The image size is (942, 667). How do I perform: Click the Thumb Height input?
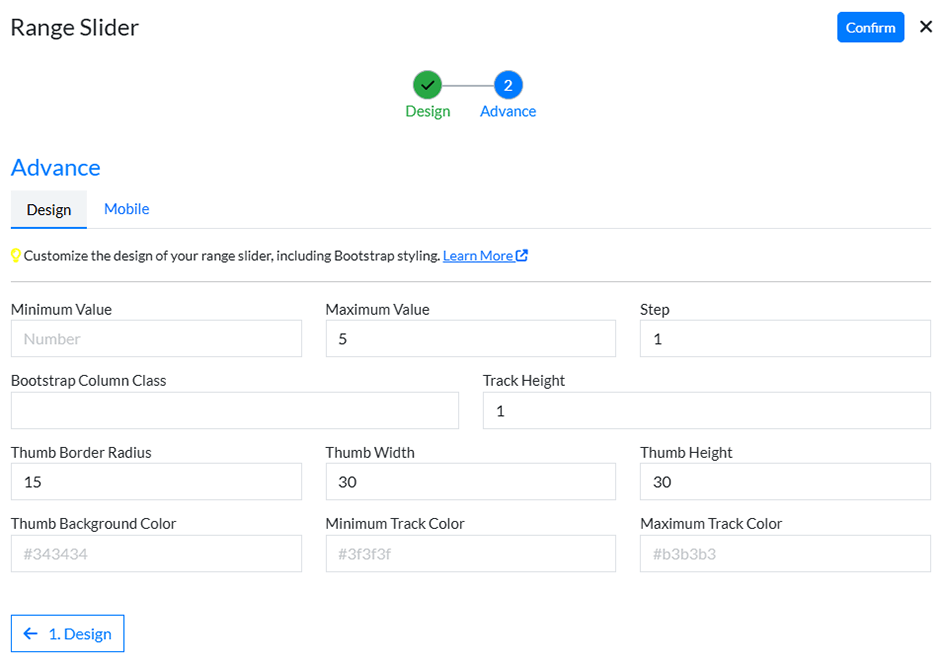785,482
